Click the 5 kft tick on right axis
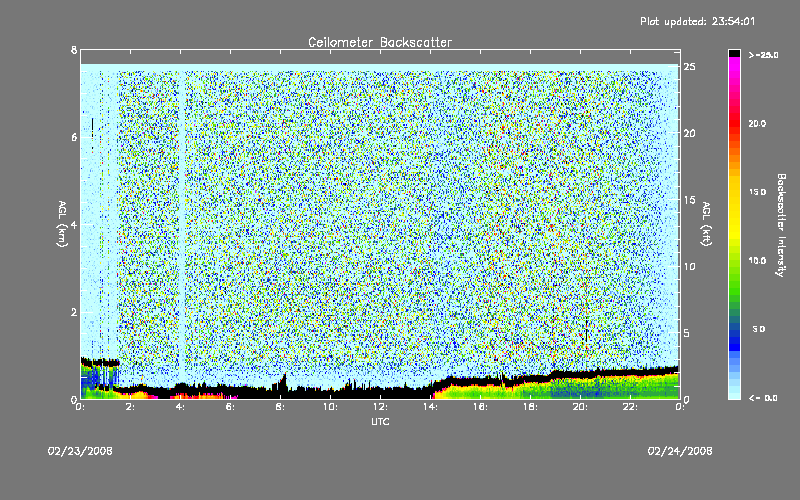This screenshot has height=500, width=800. coord(687,333)
